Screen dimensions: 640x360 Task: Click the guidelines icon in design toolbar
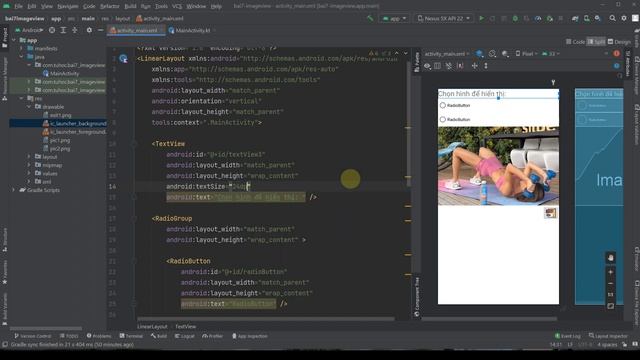(x=486, y=66)
